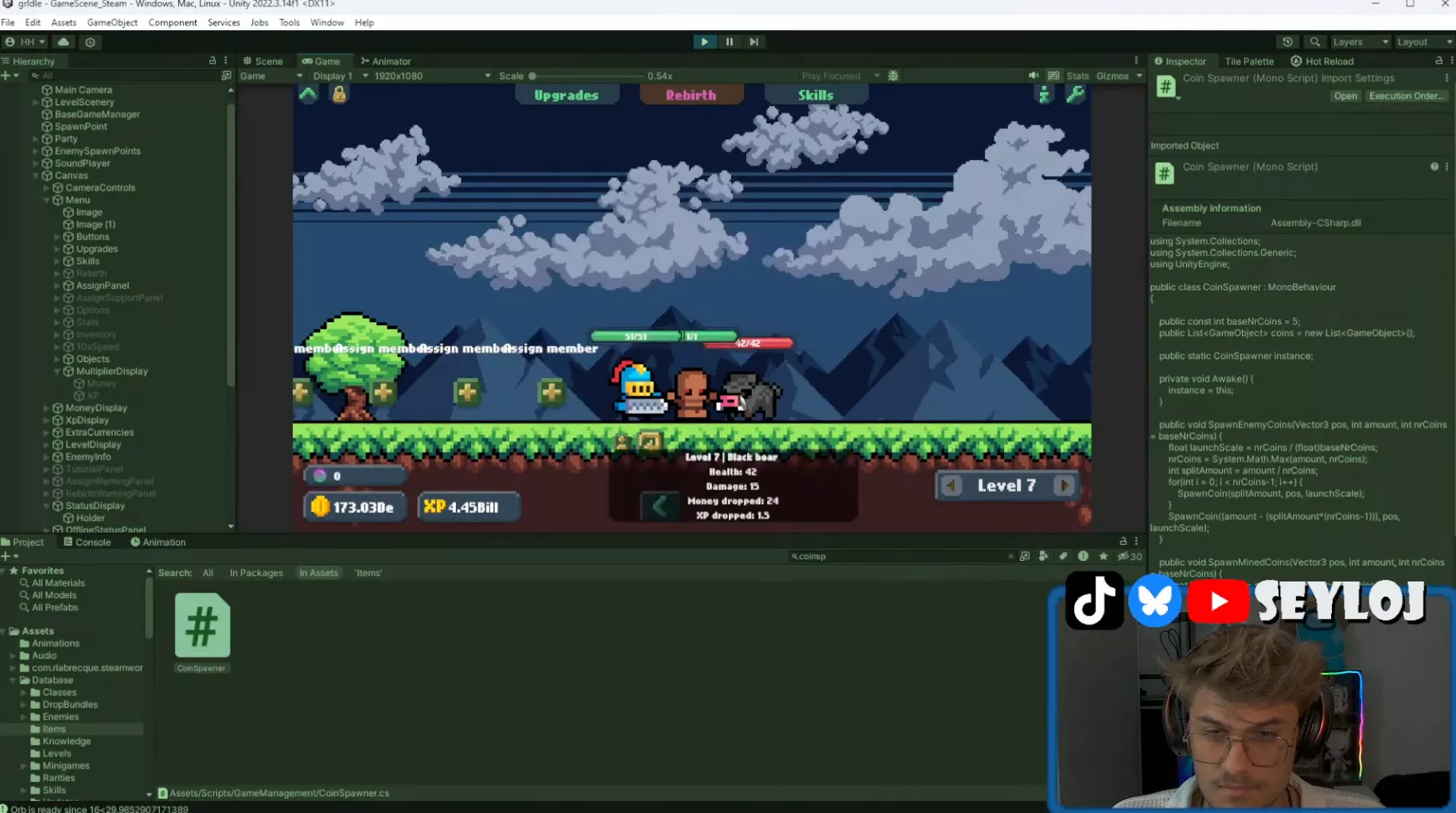
Task: Adjust the Game view Scale slider
Action: point(533,76)
